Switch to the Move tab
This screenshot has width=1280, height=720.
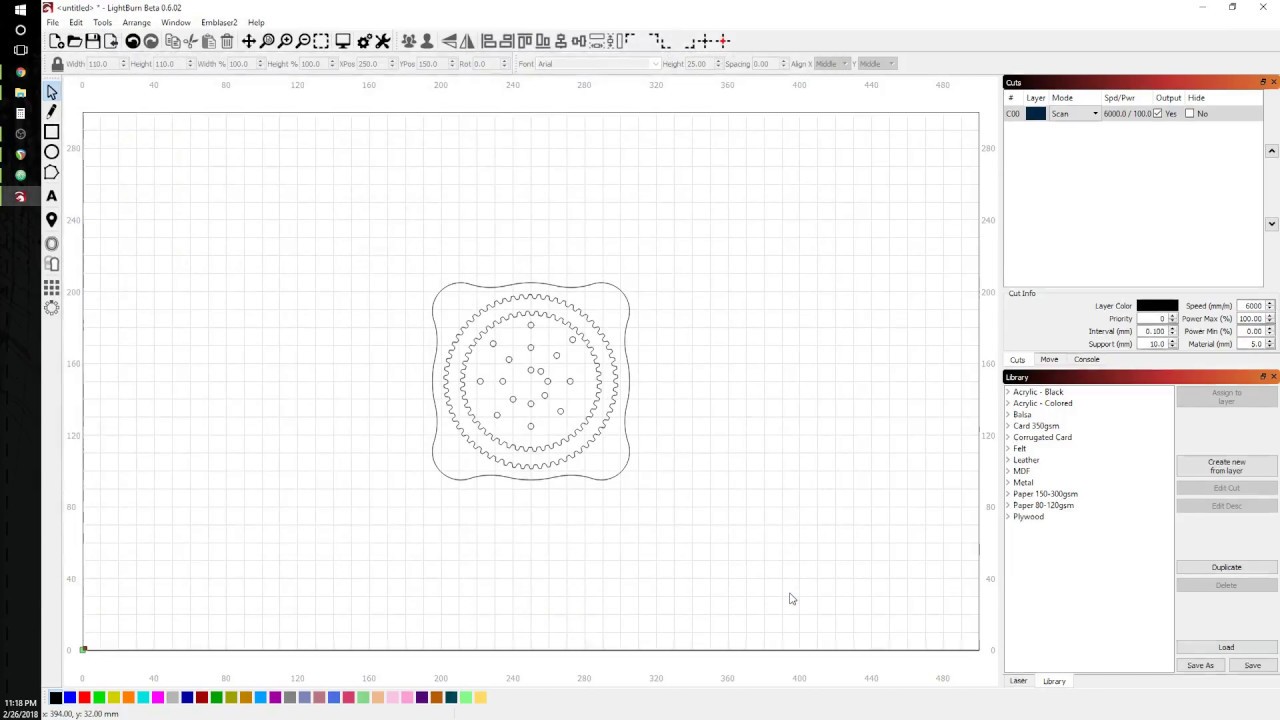tap(1049, 360)
